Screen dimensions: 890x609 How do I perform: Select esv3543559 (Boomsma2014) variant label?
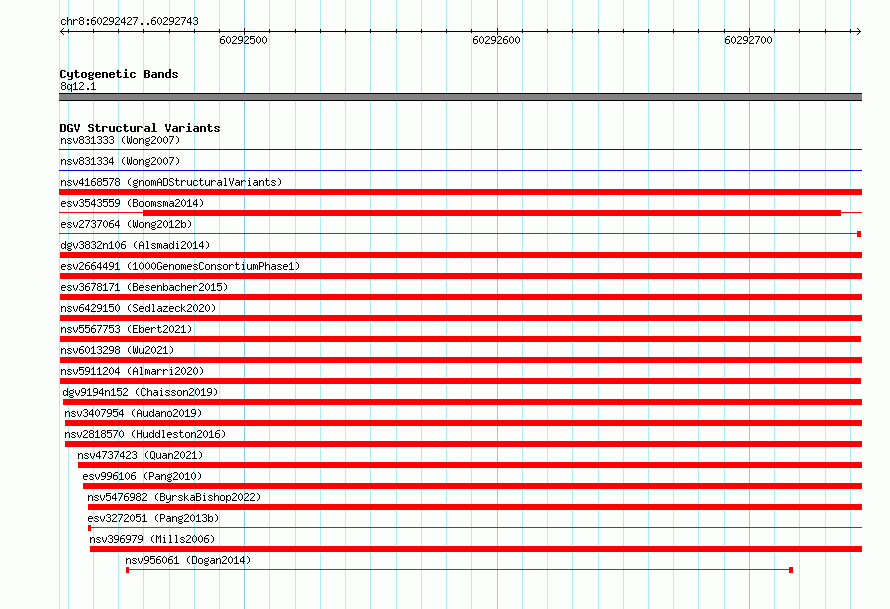pyautogui.click(x=132, y=203)
